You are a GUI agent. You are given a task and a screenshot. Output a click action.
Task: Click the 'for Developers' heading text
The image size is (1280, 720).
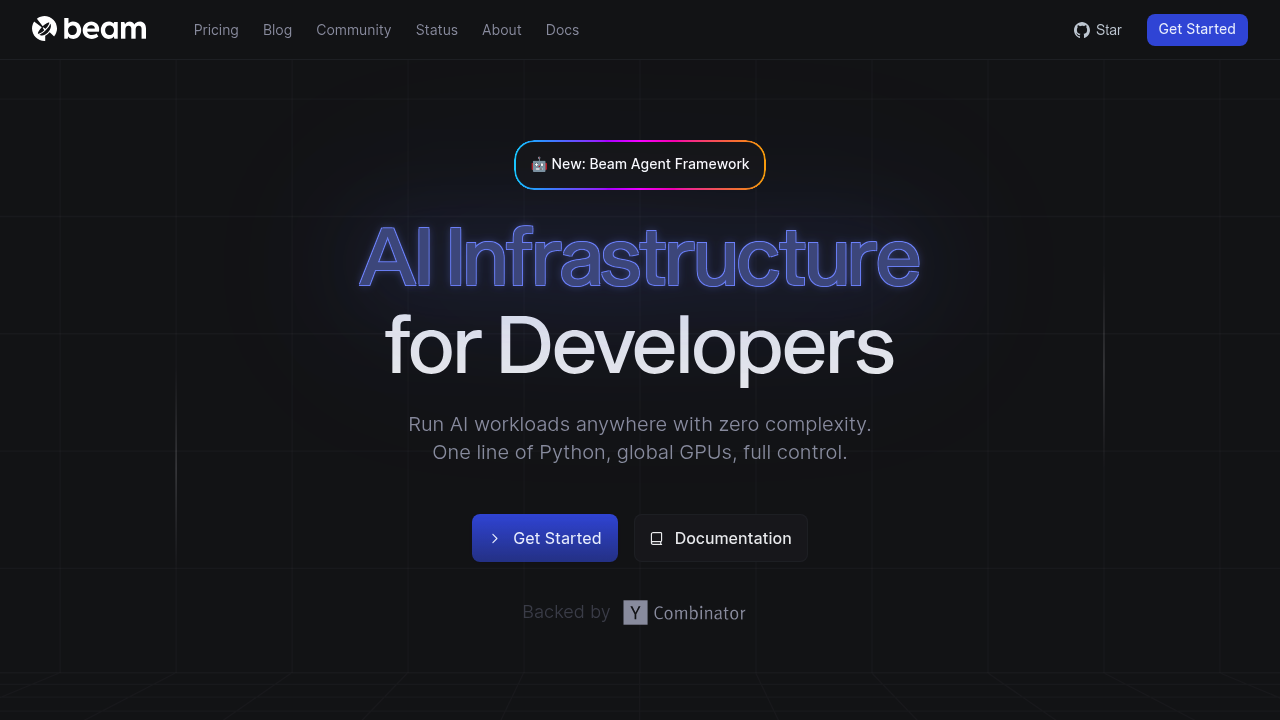tap(639, 346)
